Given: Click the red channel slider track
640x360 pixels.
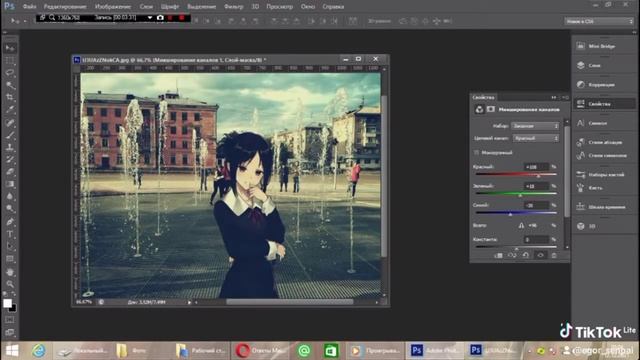Looking at the screenshot, I should (516, 174).
